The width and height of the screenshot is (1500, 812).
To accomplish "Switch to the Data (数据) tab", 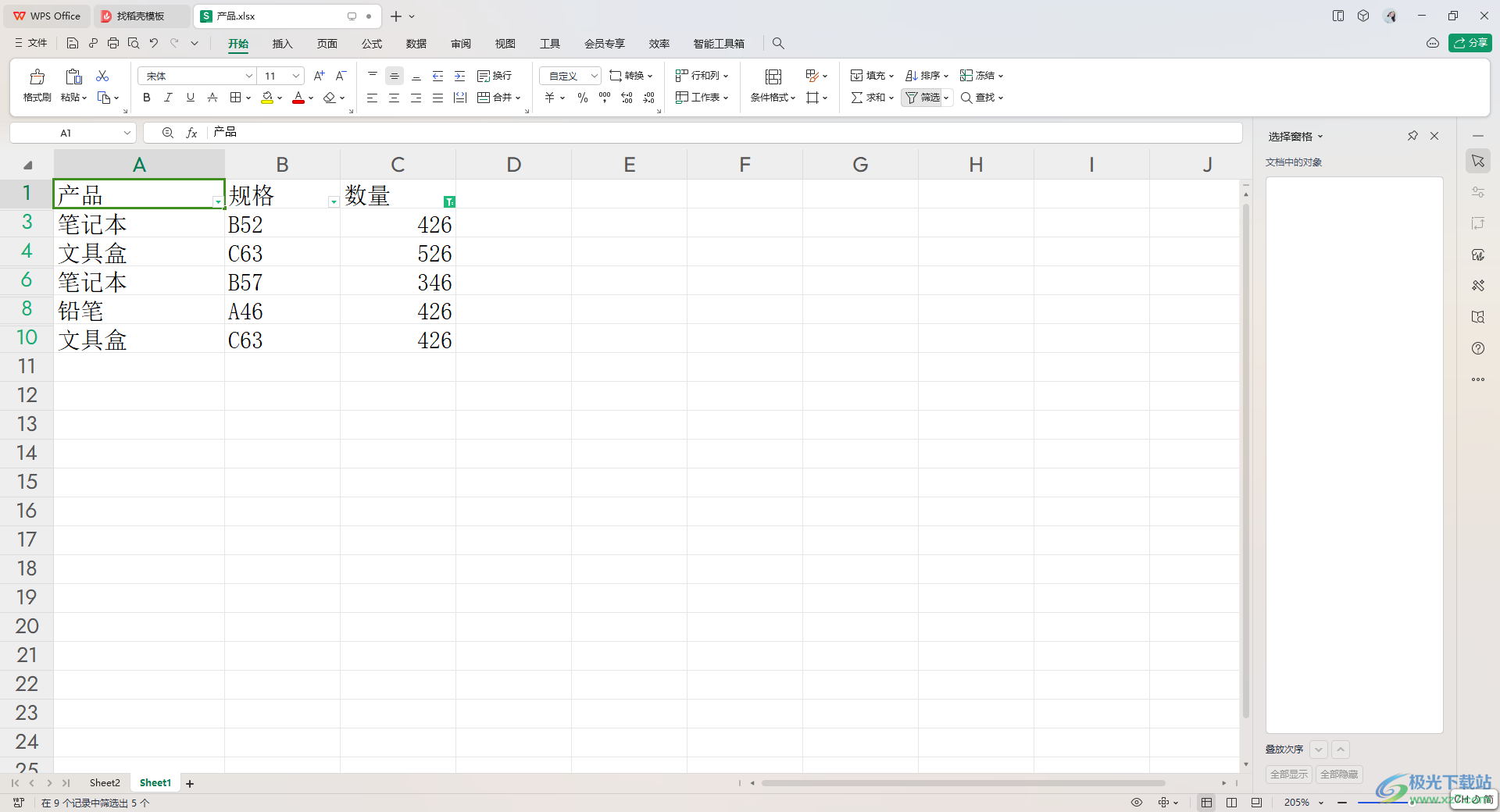I will (x=416, y=44).
